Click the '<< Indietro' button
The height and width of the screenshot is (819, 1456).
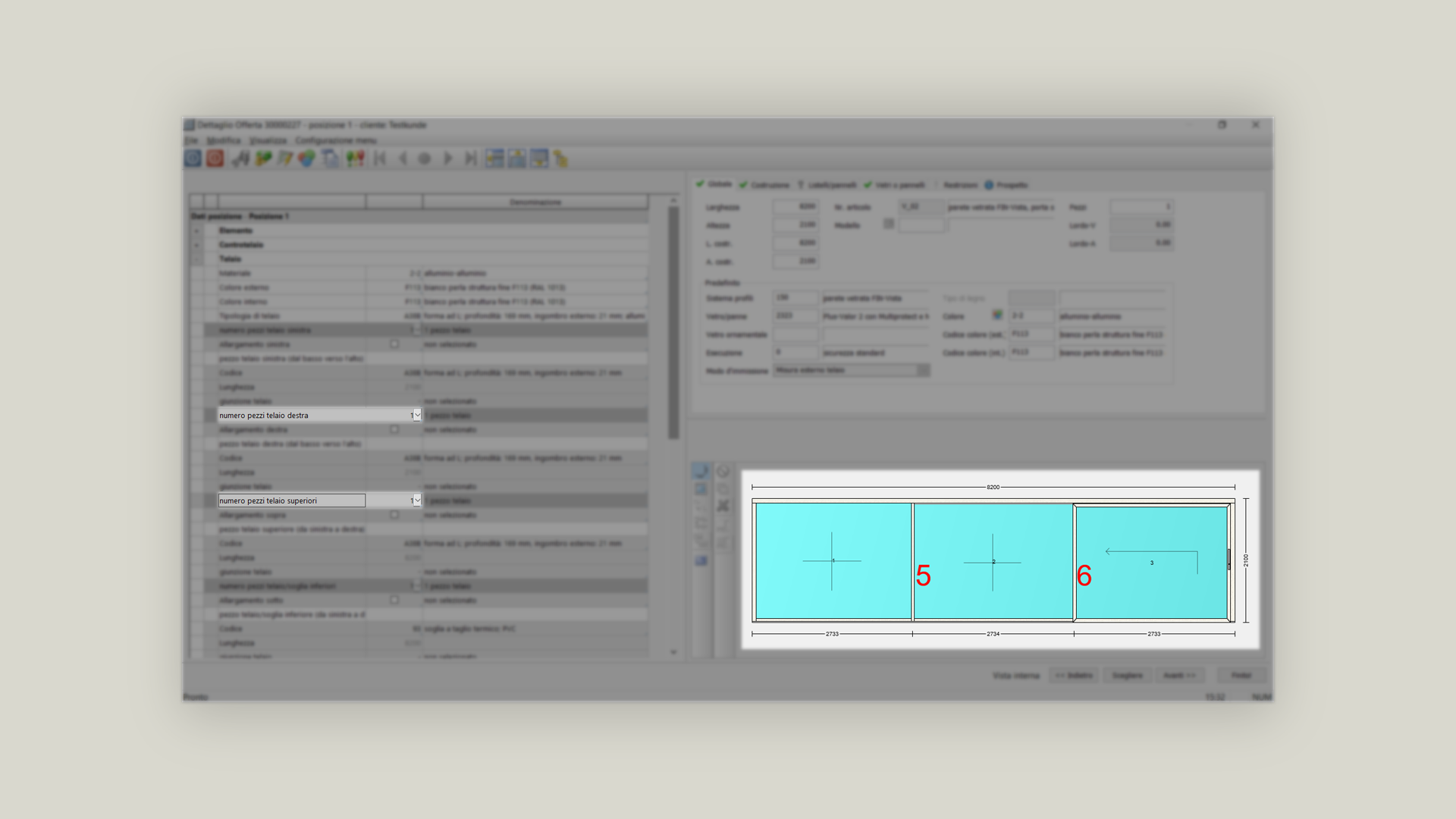tap(1074, 675)
